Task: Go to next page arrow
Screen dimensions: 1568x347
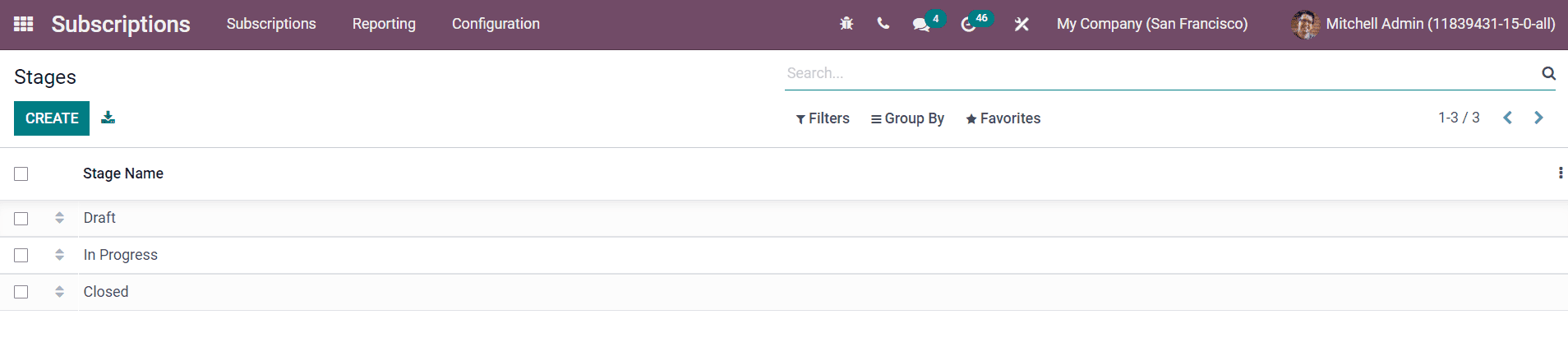Action: click(1538, 118)
